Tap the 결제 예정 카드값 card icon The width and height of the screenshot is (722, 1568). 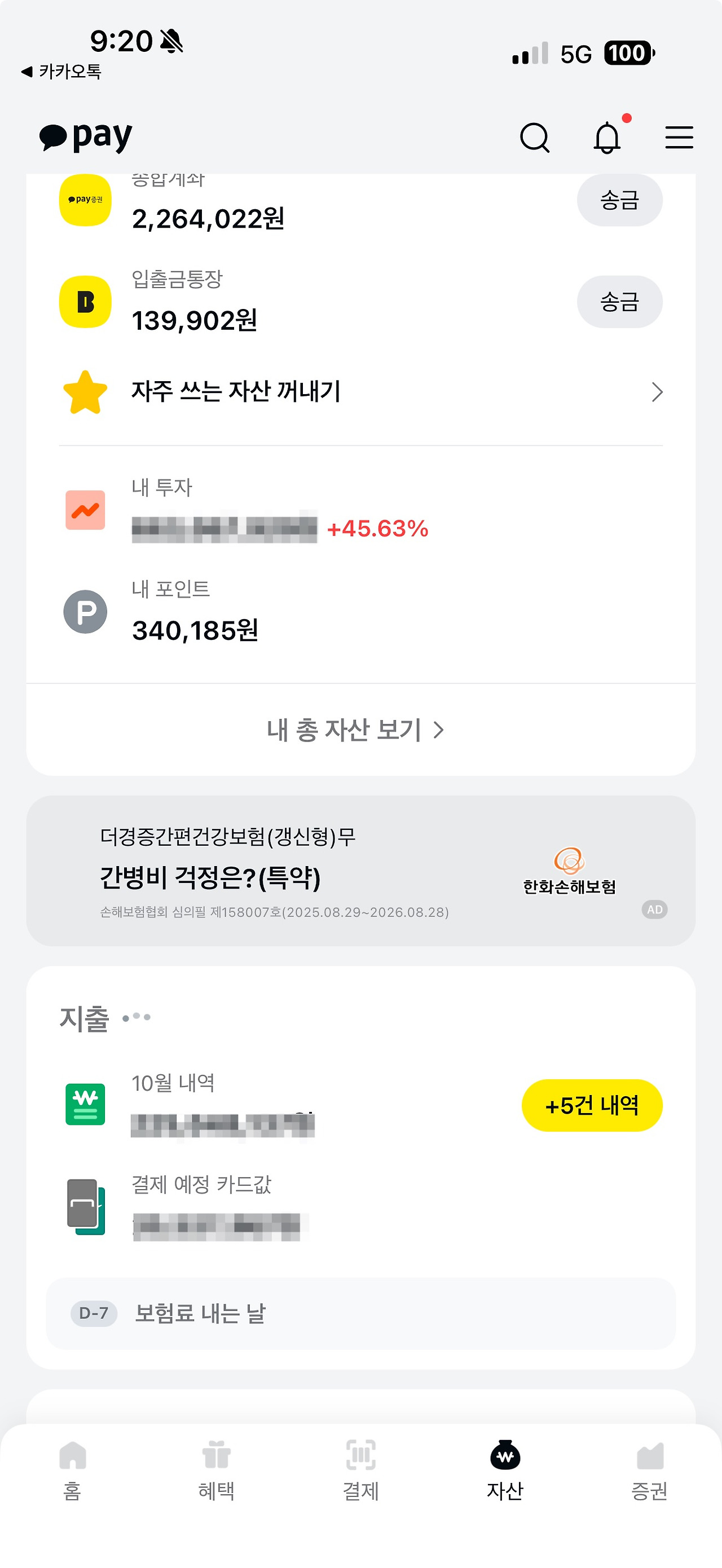(85, 1207)
